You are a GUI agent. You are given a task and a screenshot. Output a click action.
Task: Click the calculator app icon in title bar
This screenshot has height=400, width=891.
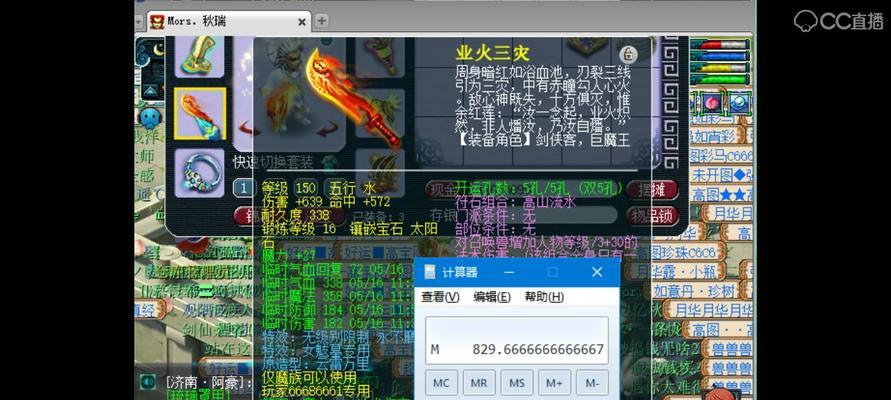point(430,273)
